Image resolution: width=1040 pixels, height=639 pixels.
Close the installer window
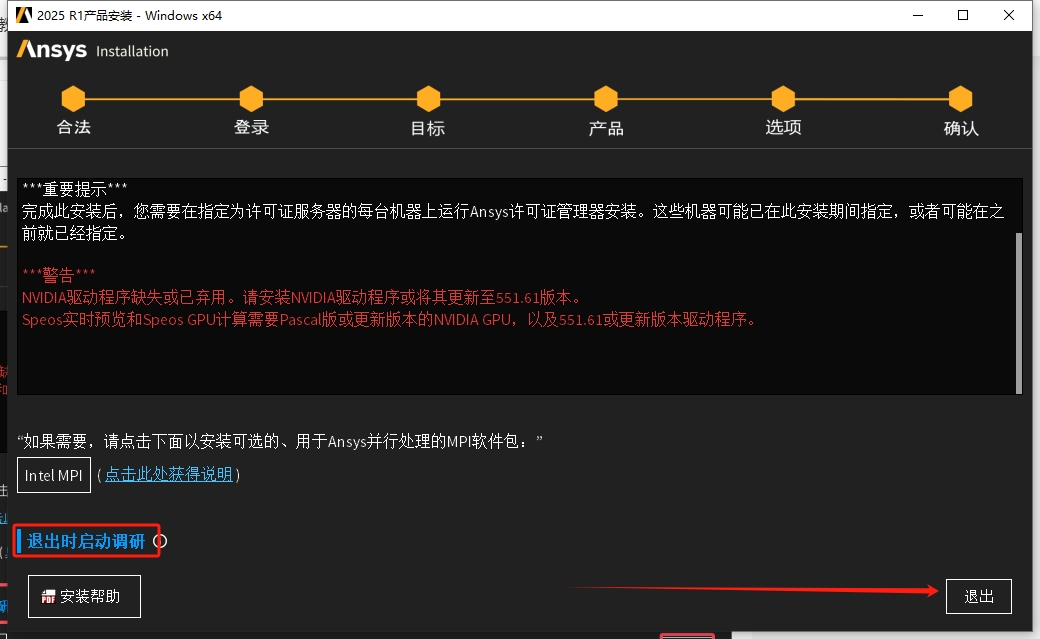tap(1009, 15)
